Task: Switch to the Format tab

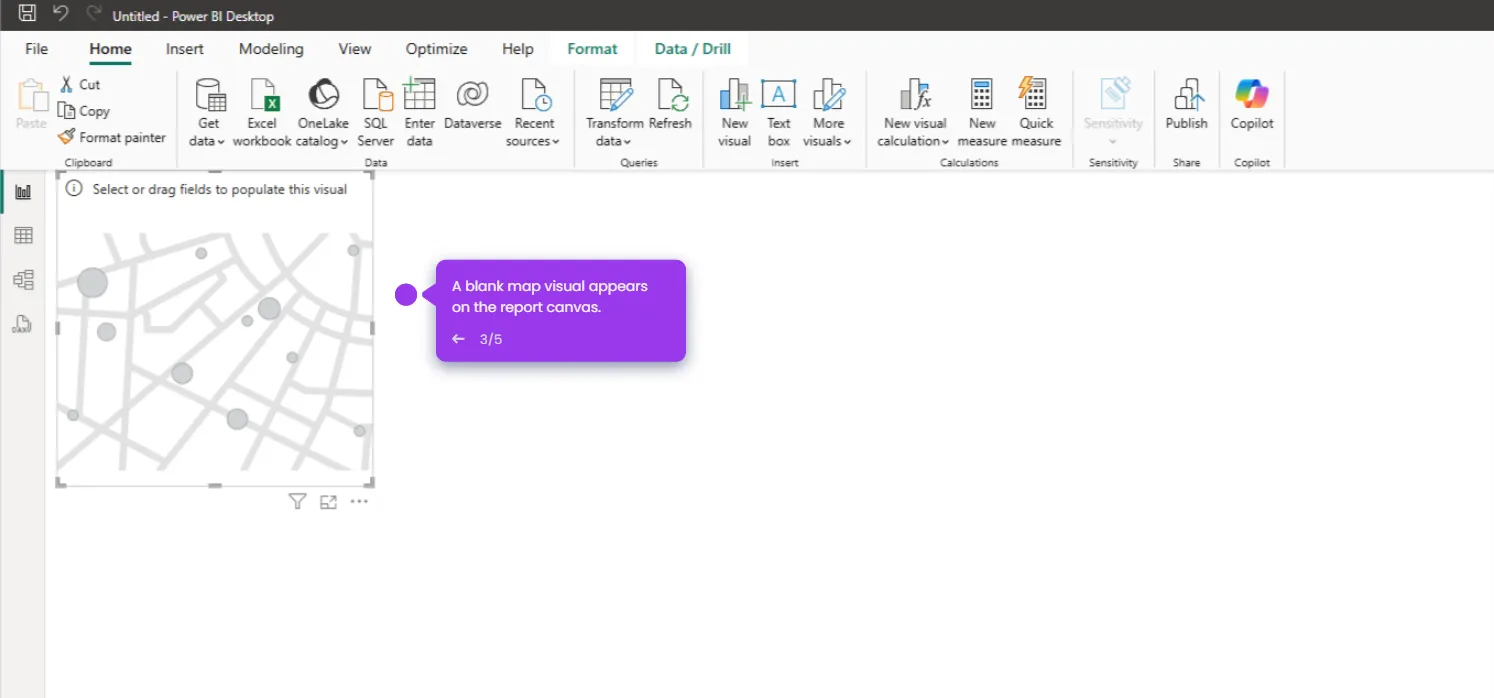Action: pyautogui.click(x=592, y=49)
